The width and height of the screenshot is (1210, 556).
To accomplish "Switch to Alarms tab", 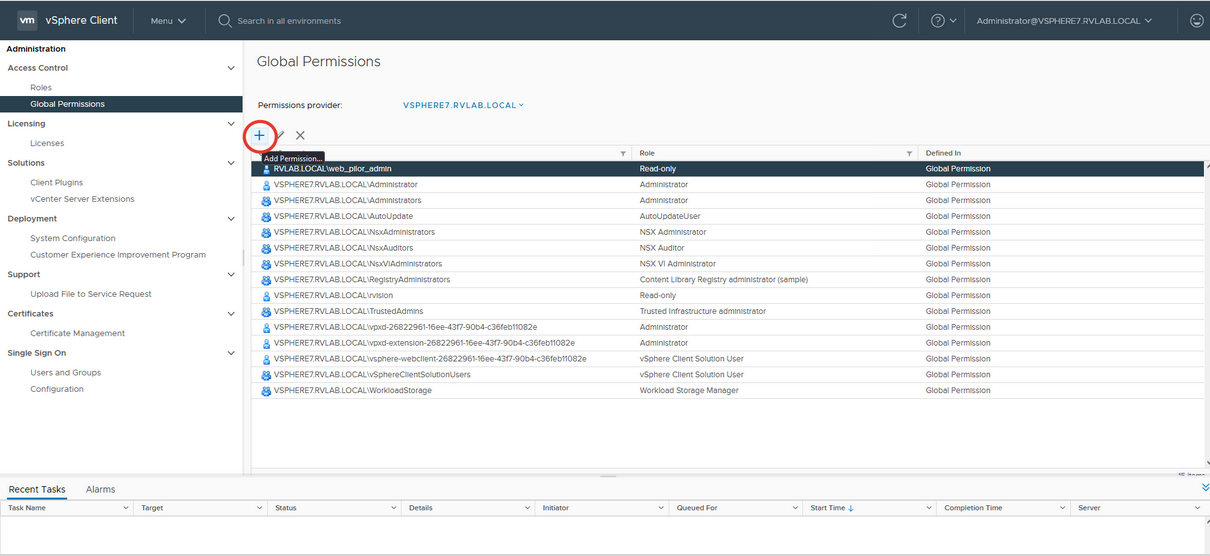I will (100, 489).
